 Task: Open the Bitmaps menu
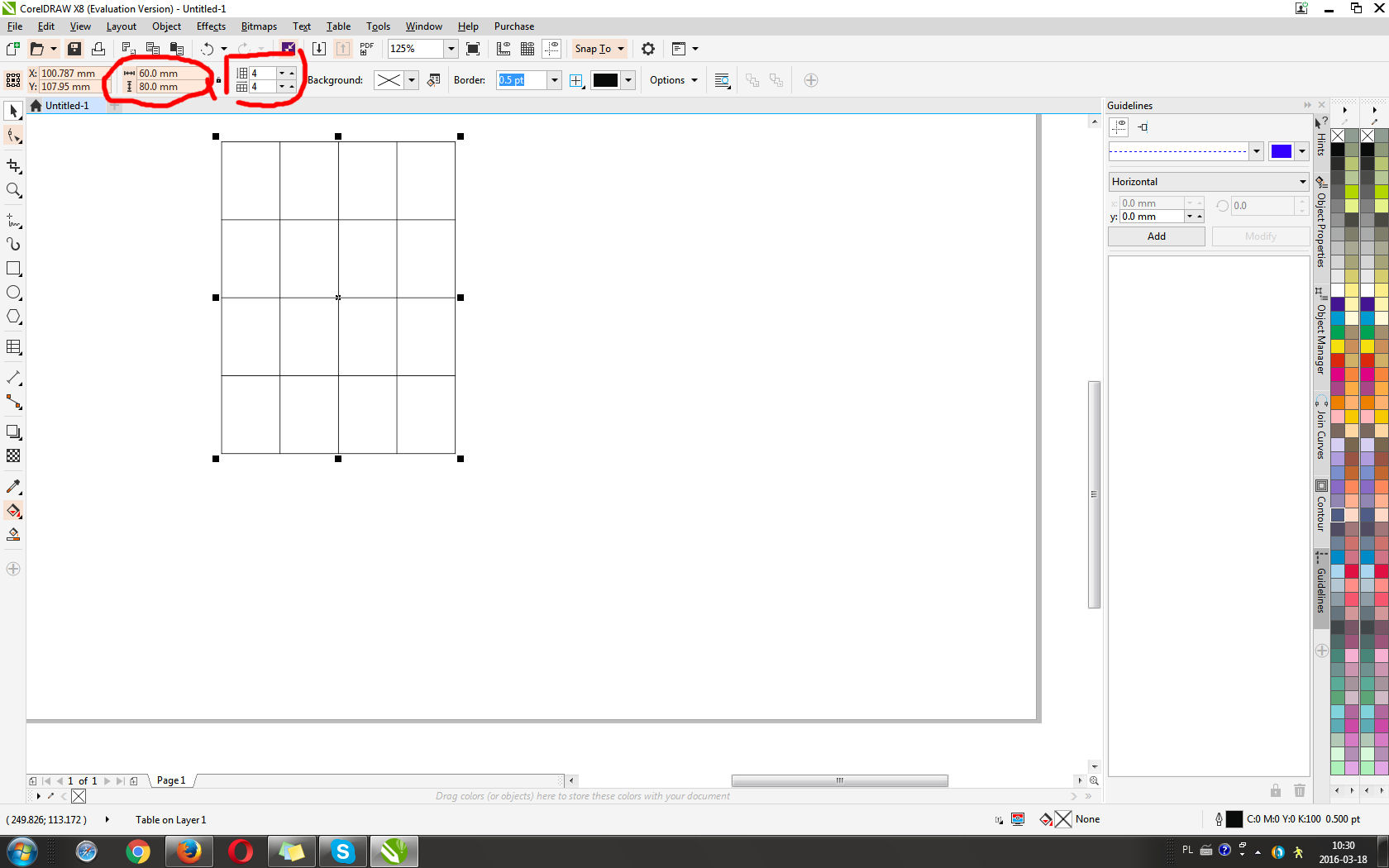tap(259, 26)
